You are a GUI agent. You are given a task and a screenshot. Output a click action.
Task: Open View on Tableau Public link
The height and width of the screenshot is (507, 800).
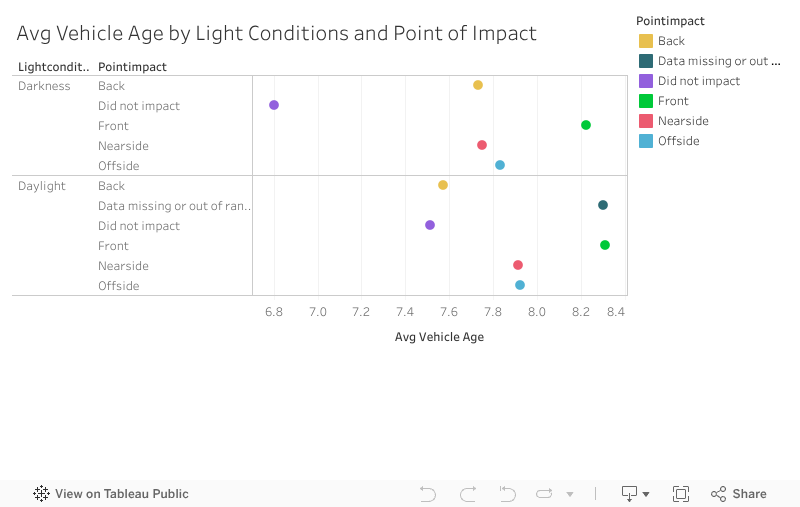121,494
